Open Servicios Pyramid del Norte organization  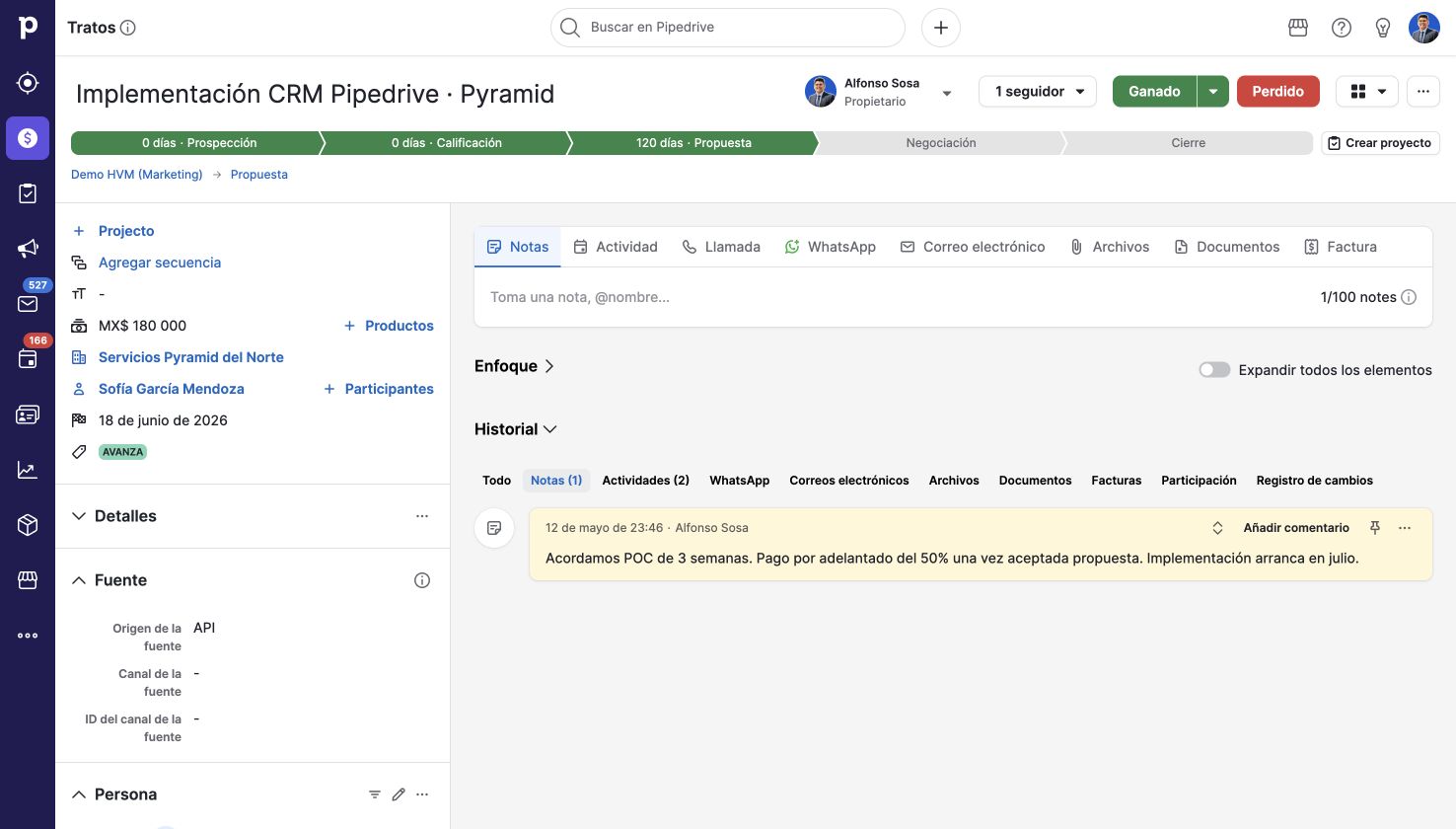click(x=191, y=357)
